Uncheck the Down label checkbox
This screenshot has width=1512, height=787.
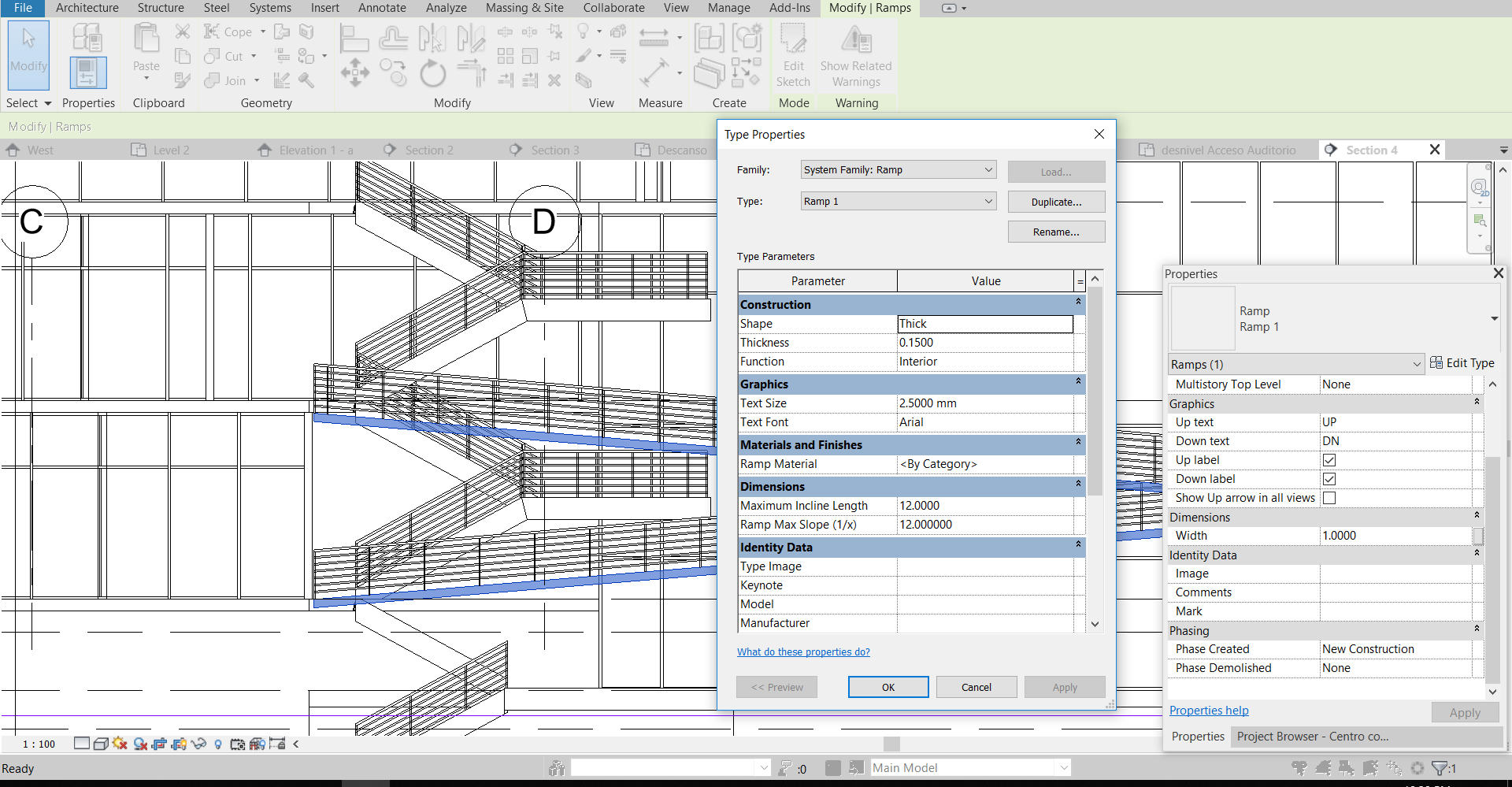click(1330, 478)
